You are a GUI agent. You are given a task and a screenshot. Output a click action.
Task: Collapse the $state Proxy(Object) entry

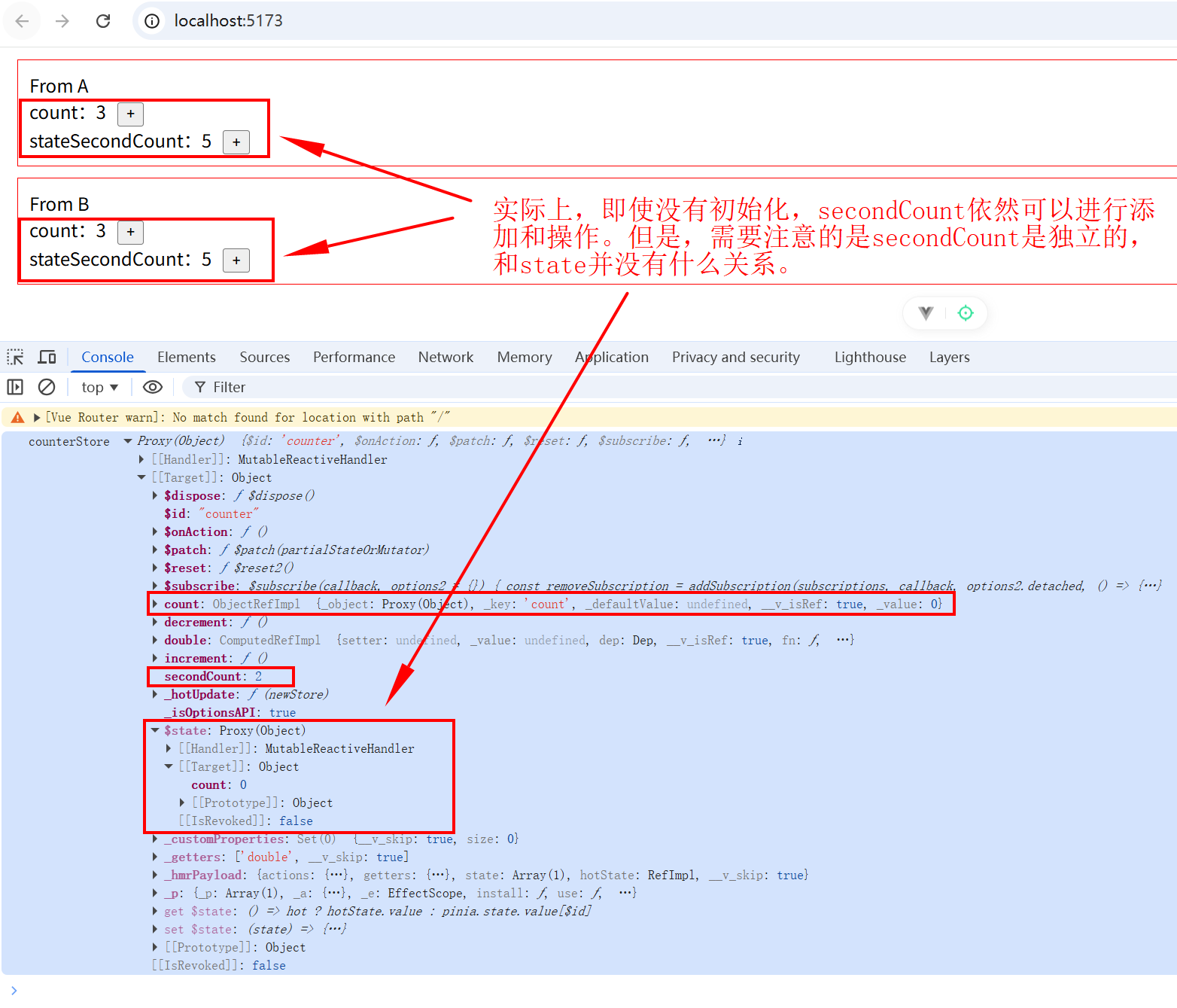(155, 730)
